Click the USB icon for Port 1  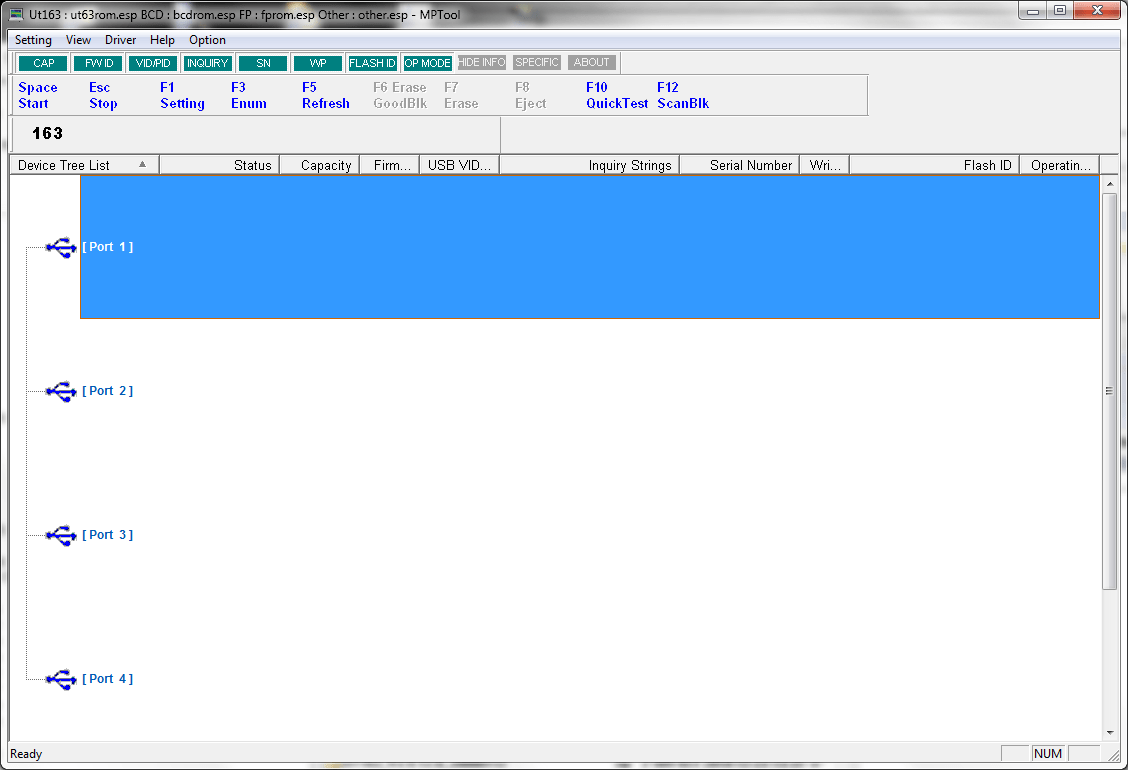tap(61, 247)
